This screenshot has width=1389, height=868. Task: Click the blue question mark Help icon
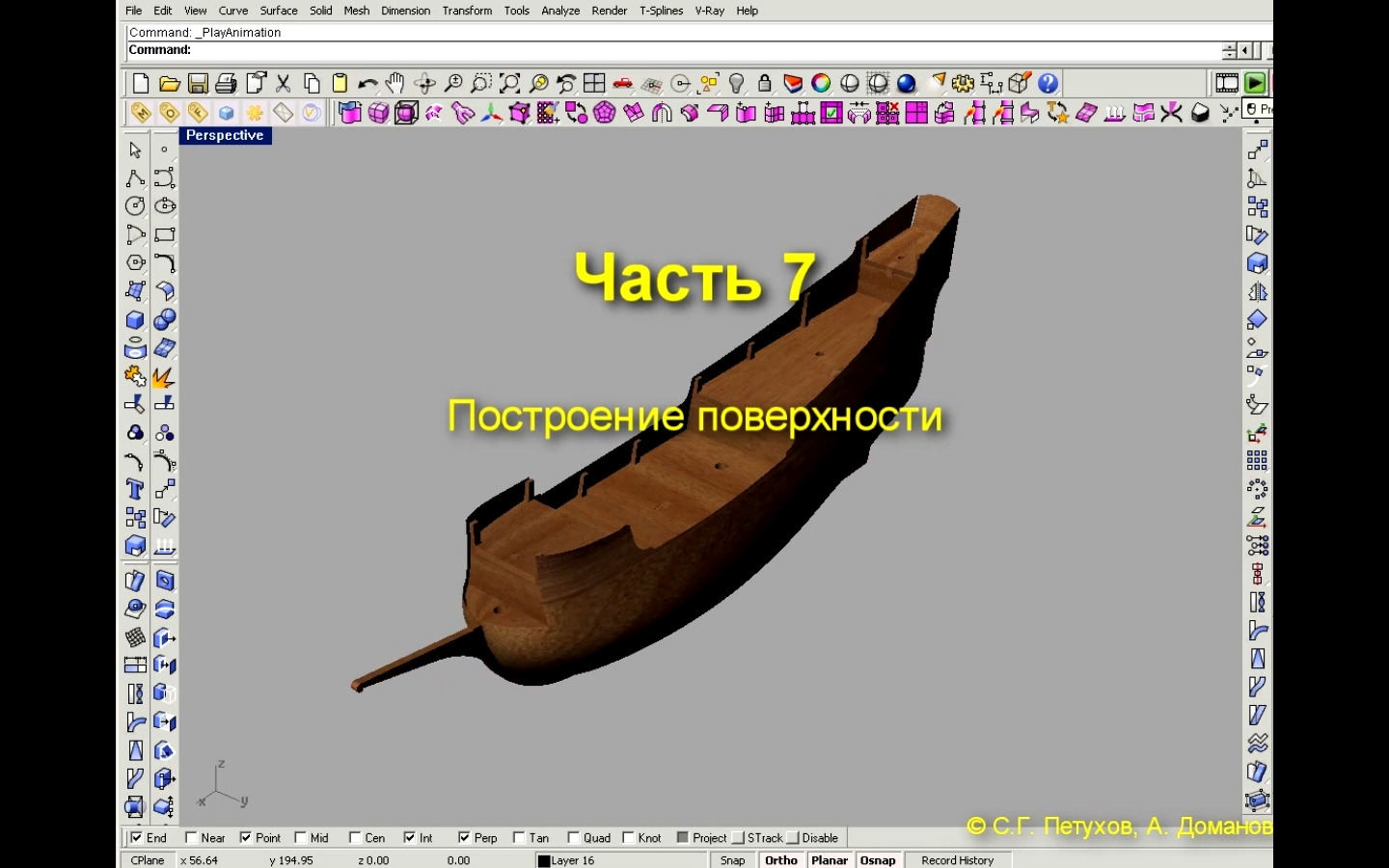[1049, 84]
